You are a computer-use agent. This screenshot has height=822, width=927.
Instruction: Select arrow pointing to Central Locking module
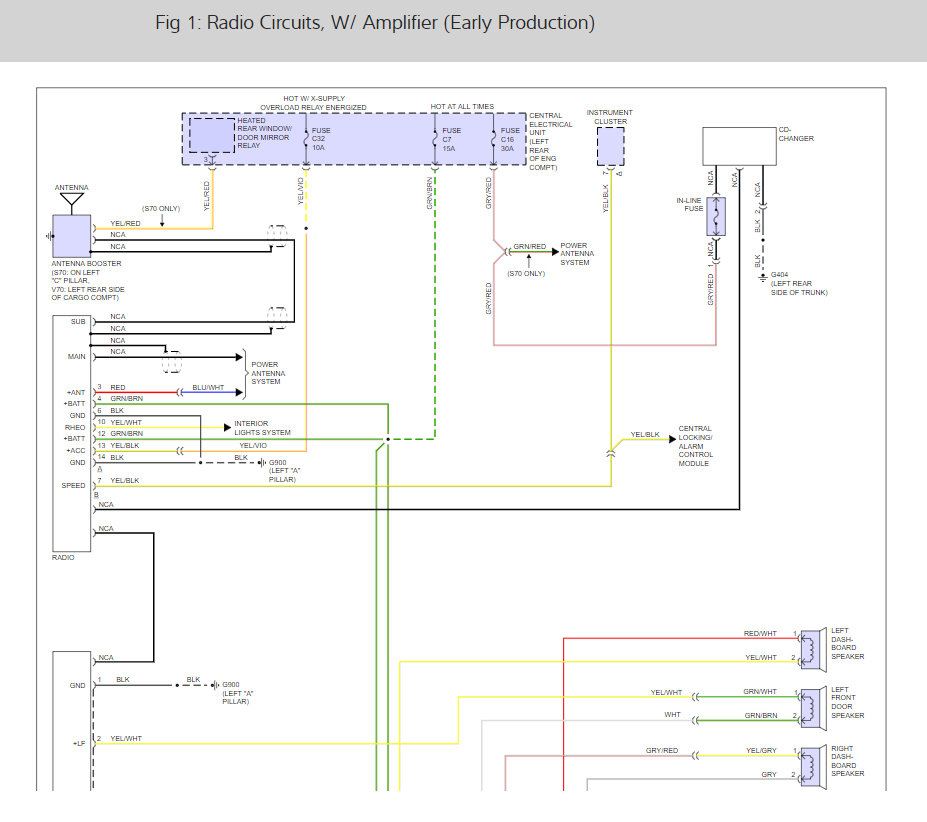coord(672,439)
